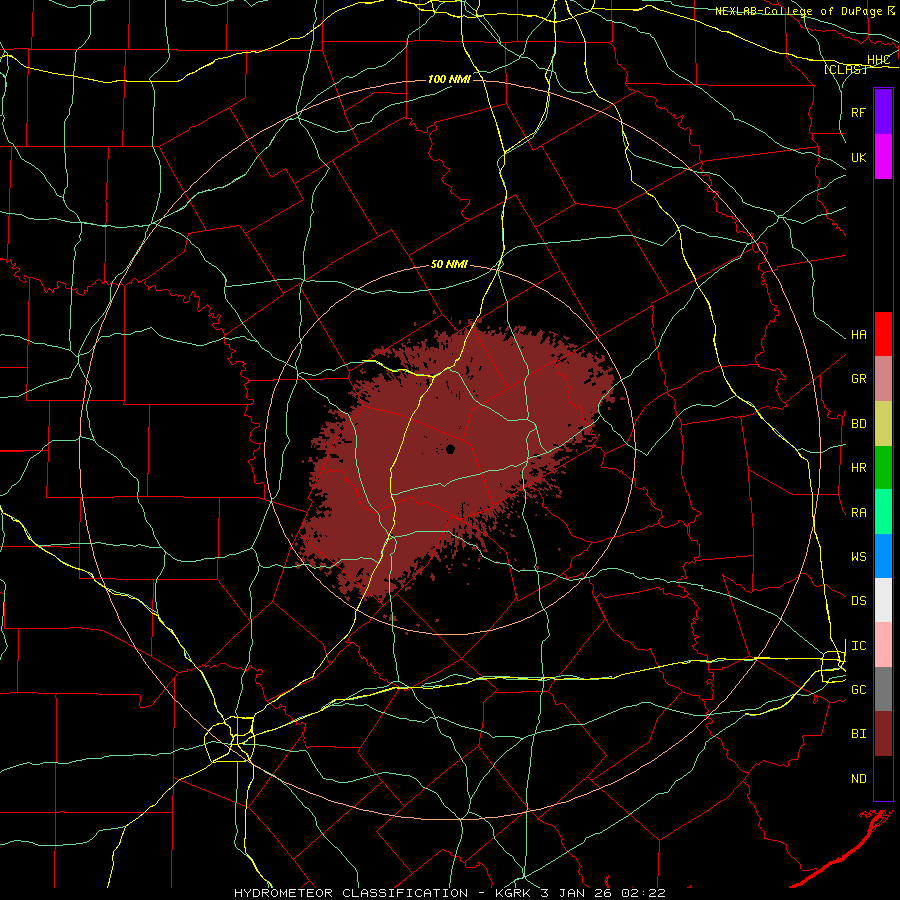The image size is (900, 900).
Task: Click the ND legend label
Action: tap(859, 779)
